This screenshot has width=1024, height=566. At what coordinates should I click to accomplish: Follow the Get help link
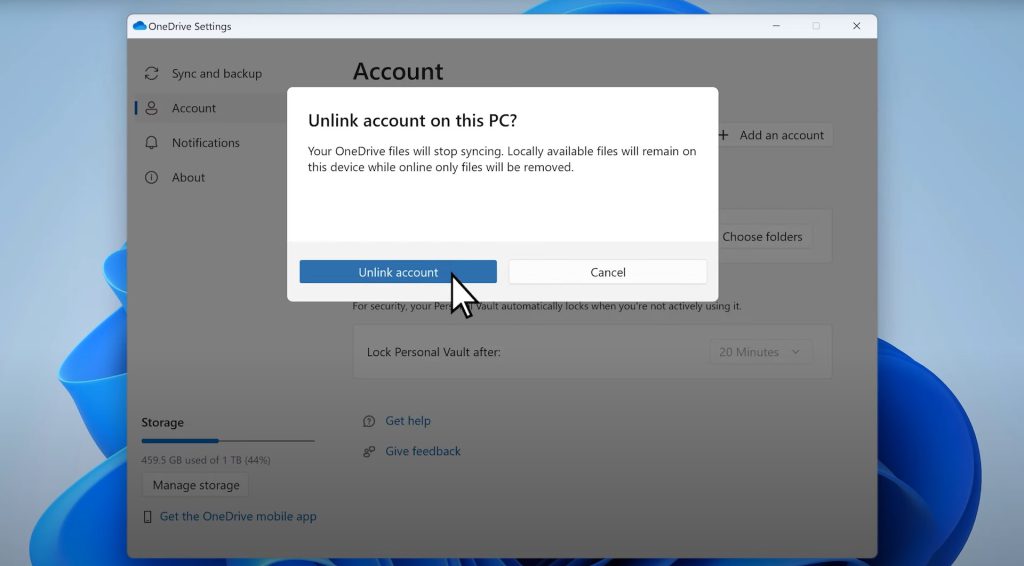coord(408,421)
